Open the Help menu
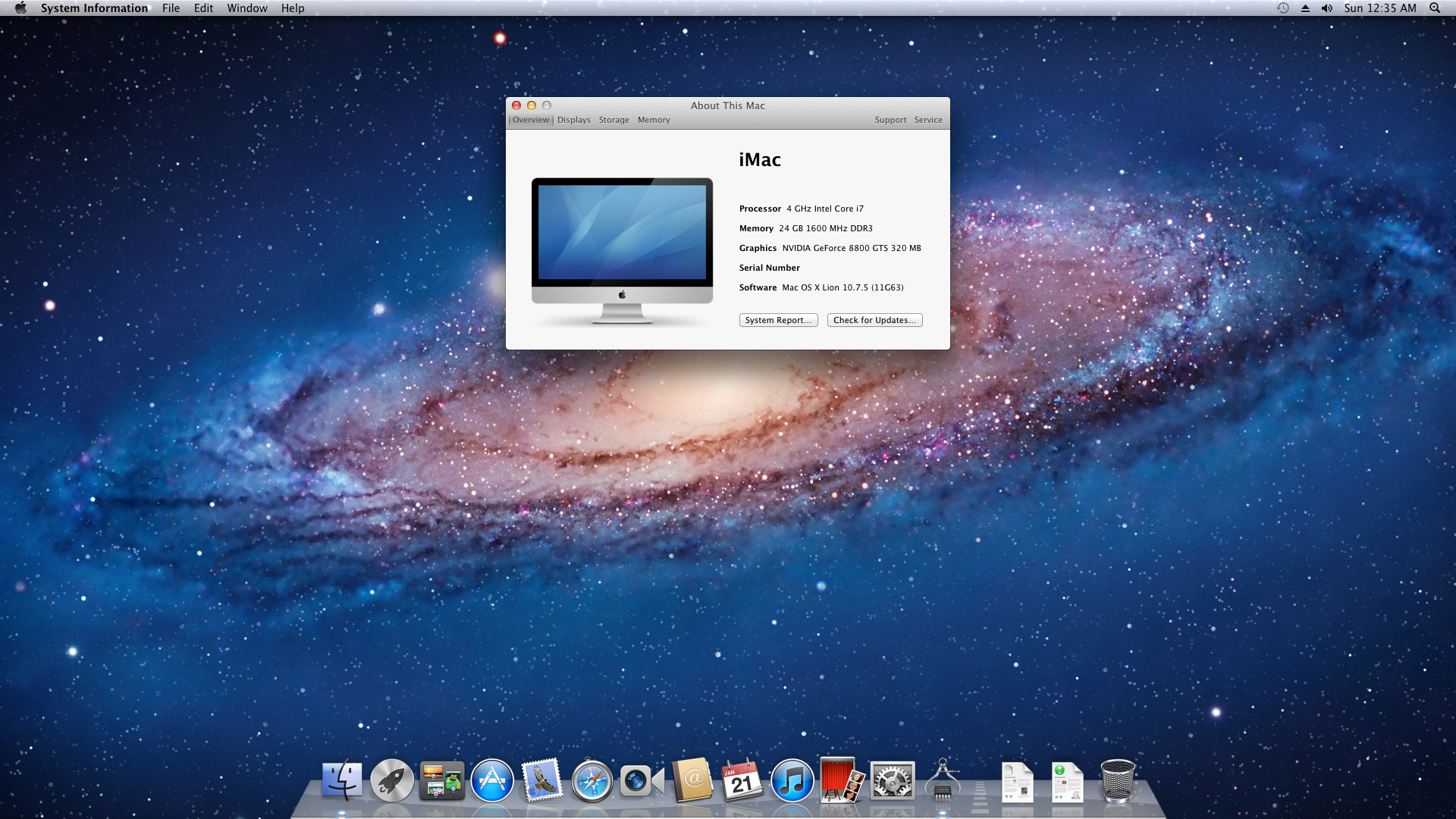Screen dimensions: 1456x819 [x=293, y=8]
